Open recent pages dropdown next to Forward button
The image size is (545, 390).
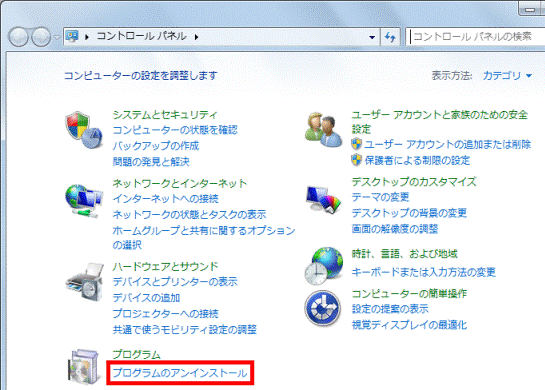pyautogui.click(x=57, y=37)
